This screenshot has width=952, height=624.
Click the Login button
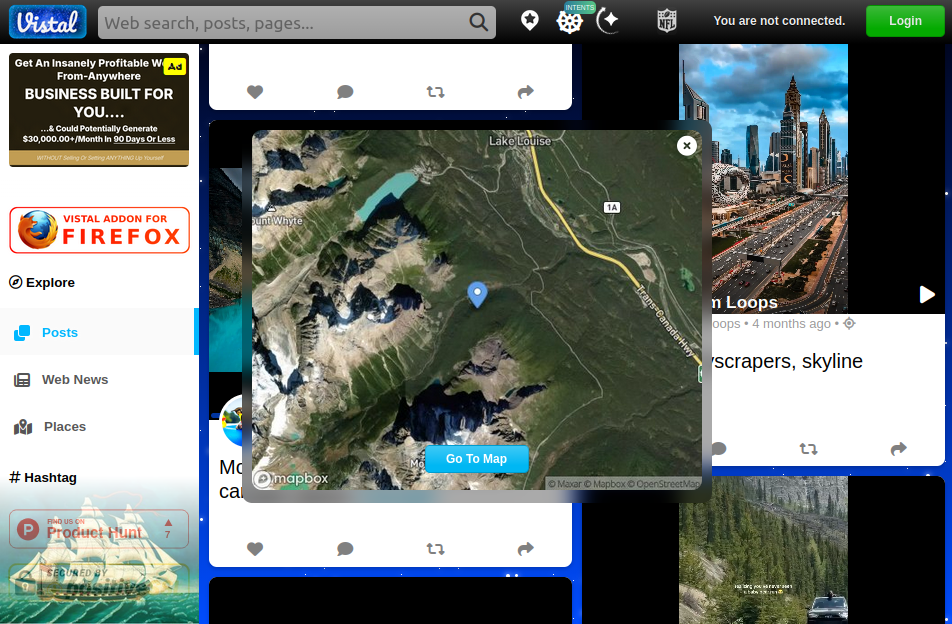[905, 20]
